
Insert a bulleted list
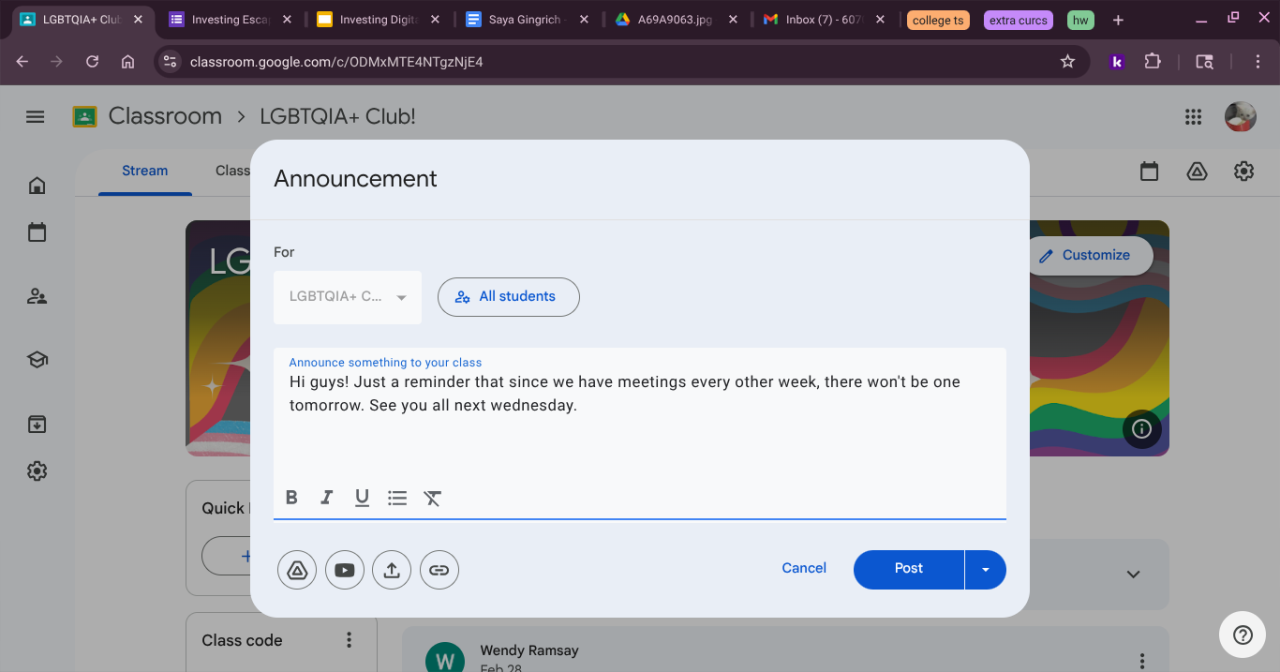coord(397,498)
